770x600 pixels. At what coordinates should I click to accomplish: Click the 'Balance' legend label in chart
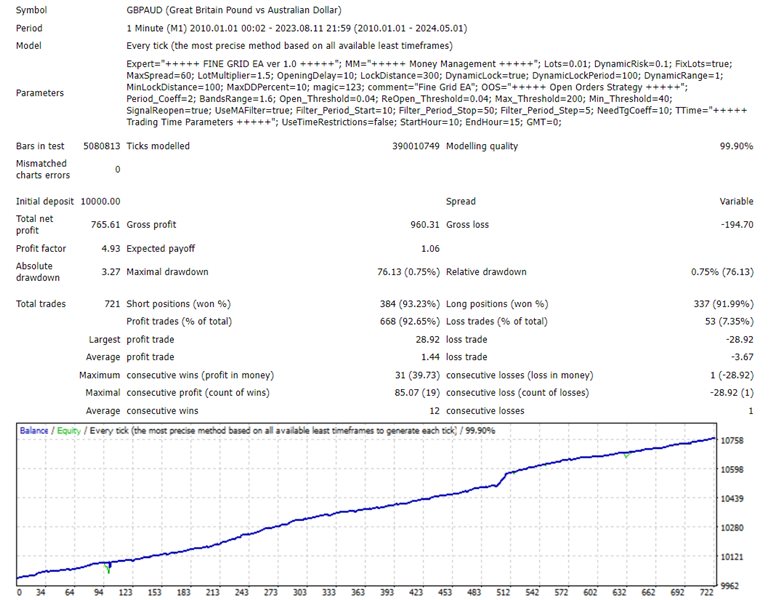(34, 431)
